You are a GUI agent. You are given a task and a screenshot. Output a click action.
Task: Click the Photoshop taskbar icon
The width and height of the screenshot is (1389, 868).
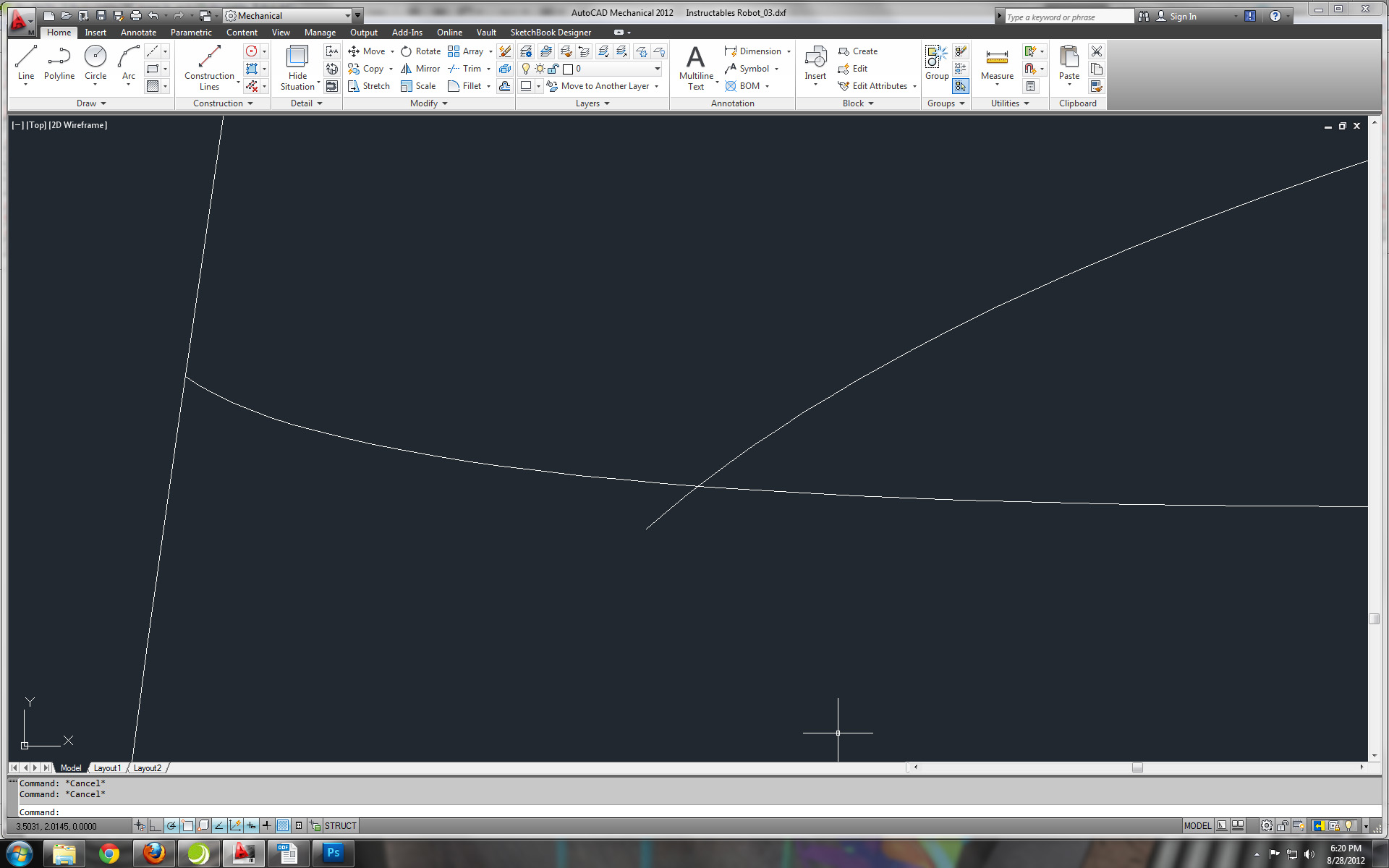click(333, 853)
